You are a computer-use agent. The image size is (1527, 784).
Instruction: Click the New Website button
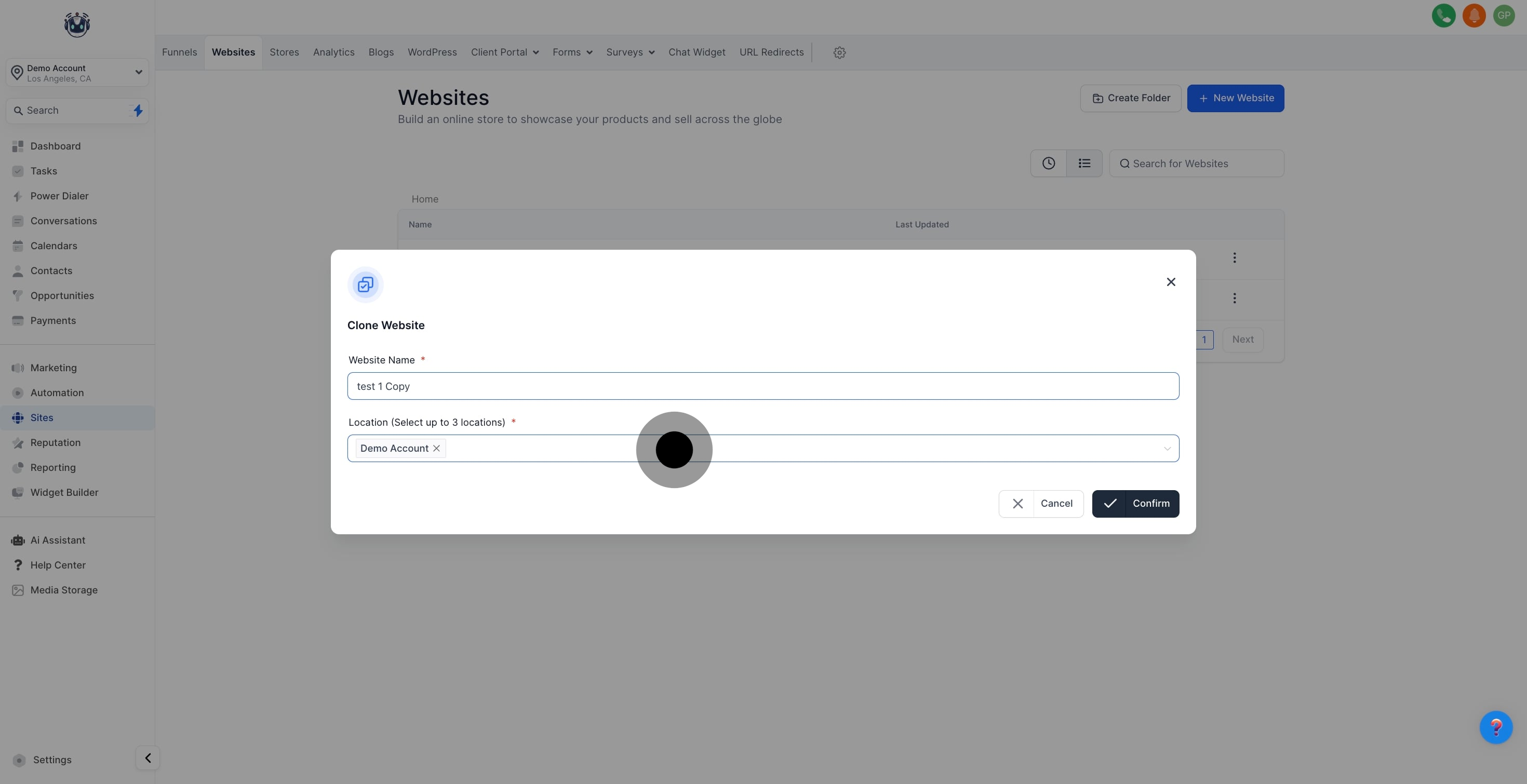pyautogui.click(x=1235, y=98)
